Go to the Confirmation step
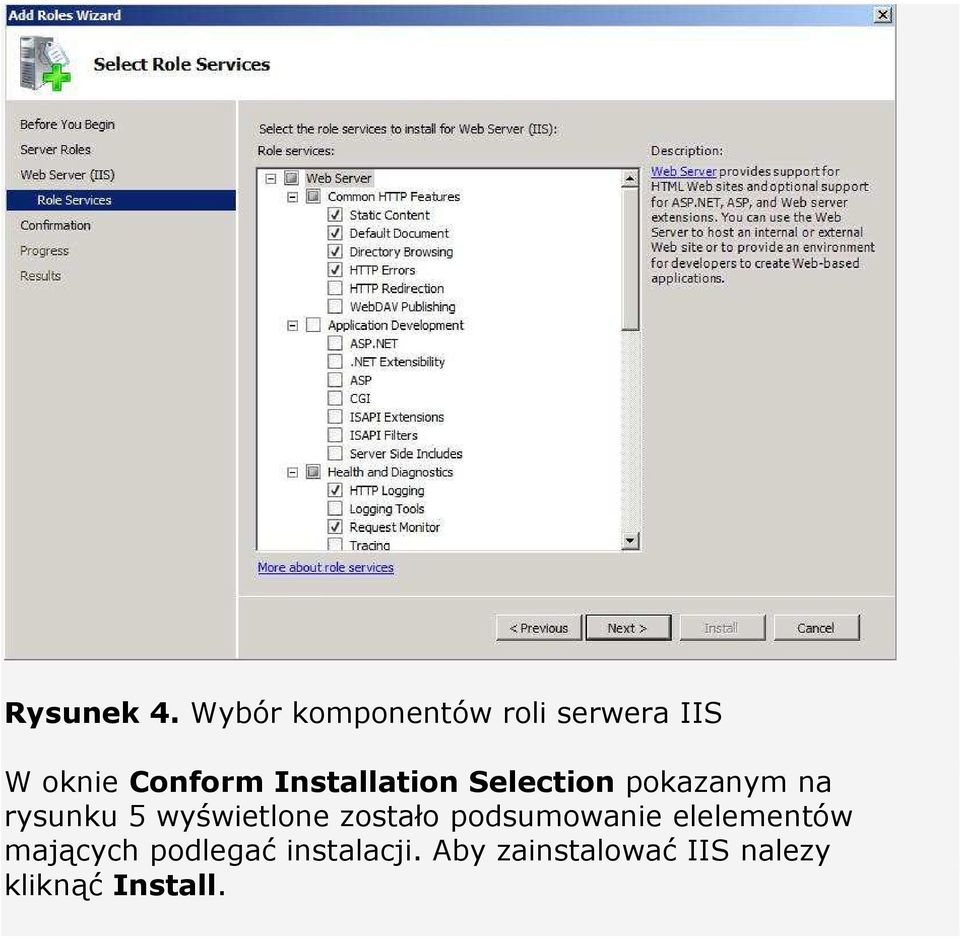 pyautogui.click(x=55, y=225)
